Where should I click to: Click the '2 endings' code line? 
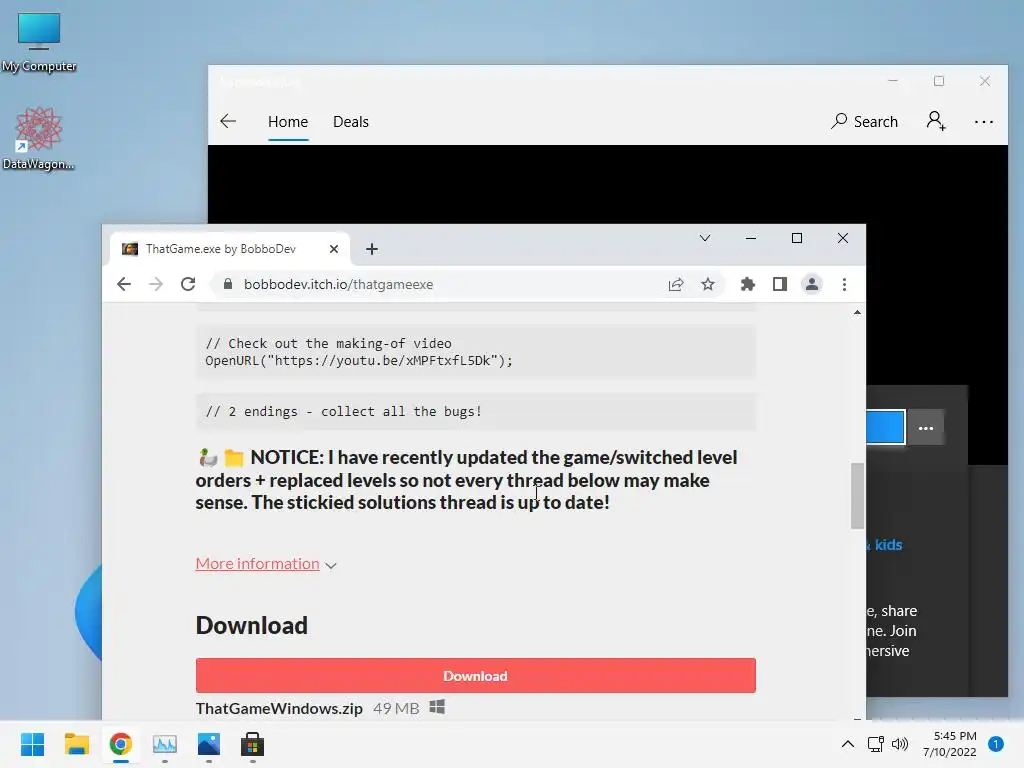475,411
